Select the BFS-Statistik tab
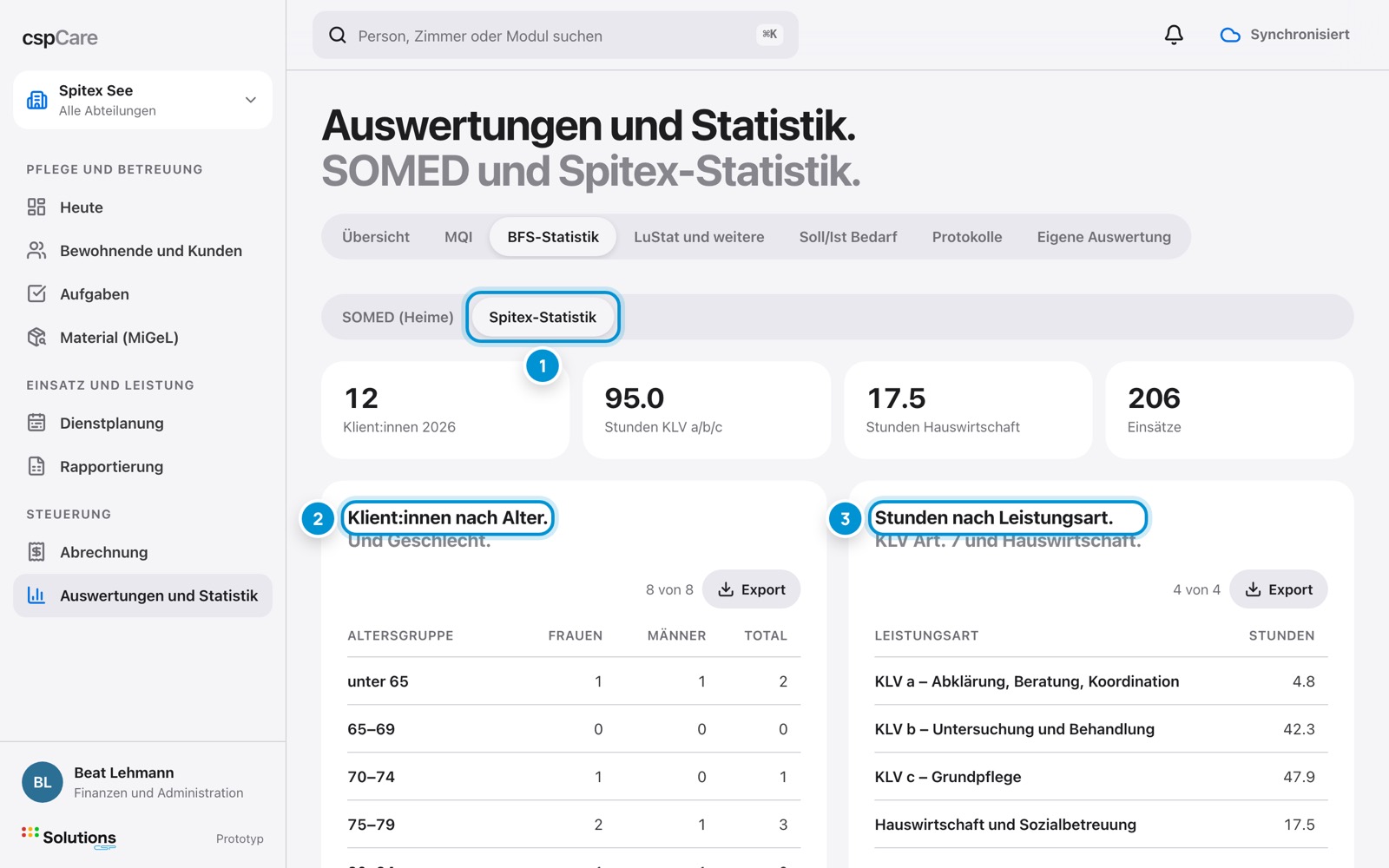Viewport: 1389px width, 868px height. (x=553, y=237)
